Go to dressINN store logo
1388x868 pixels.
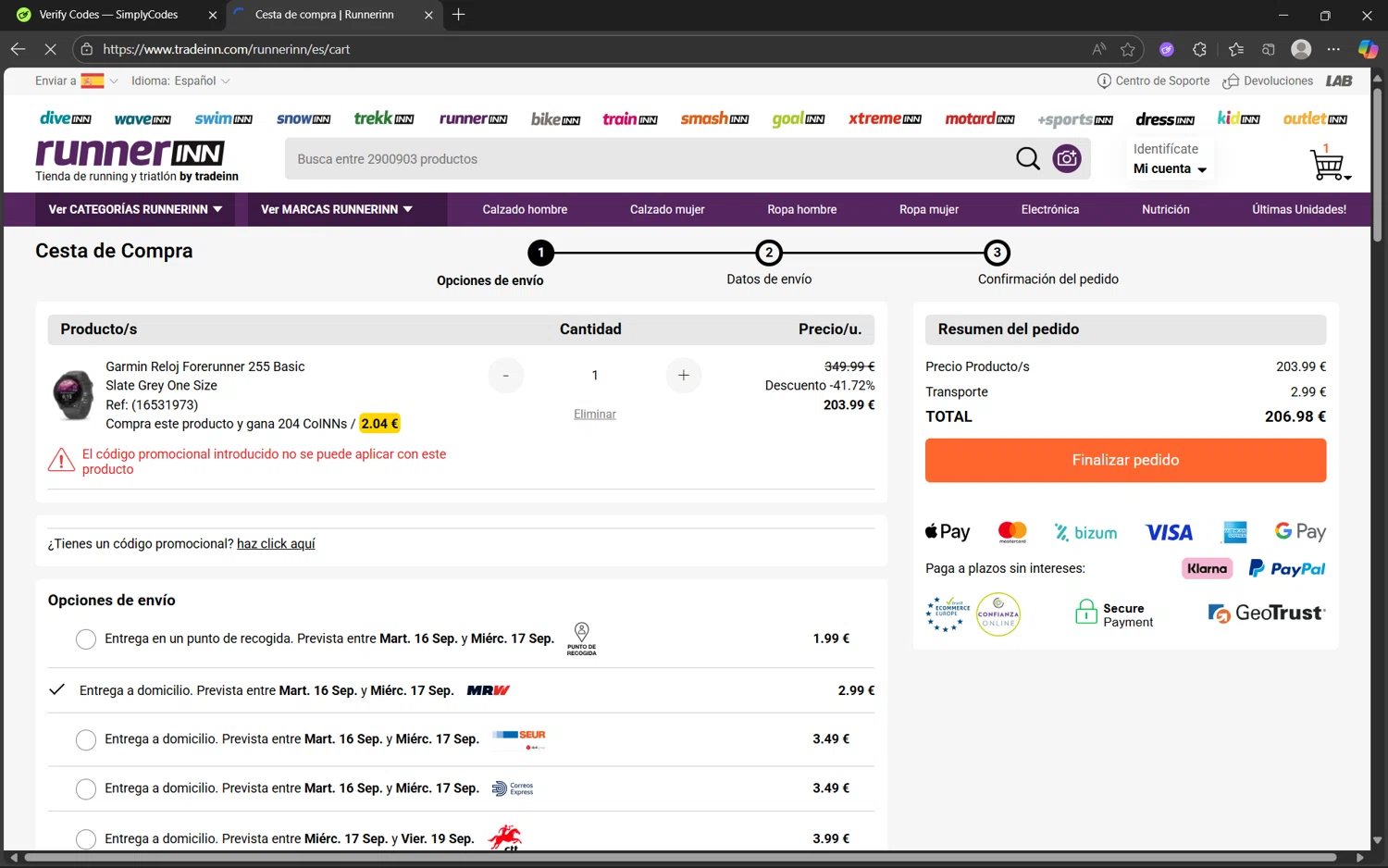click(x=1164, y=119)
